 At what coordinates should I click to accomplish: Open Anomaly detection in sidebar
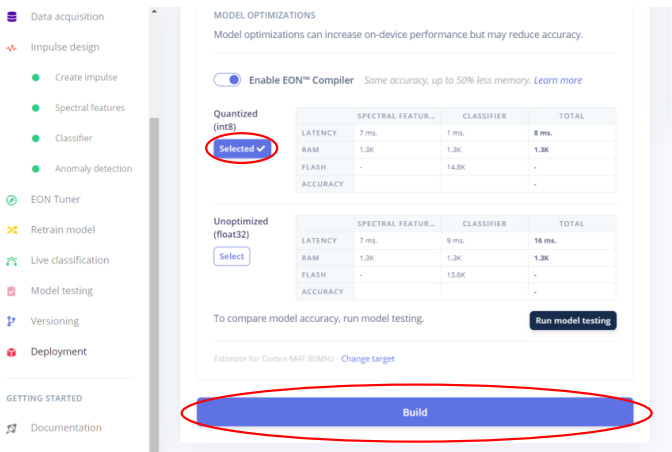click(x=93, y=168)
